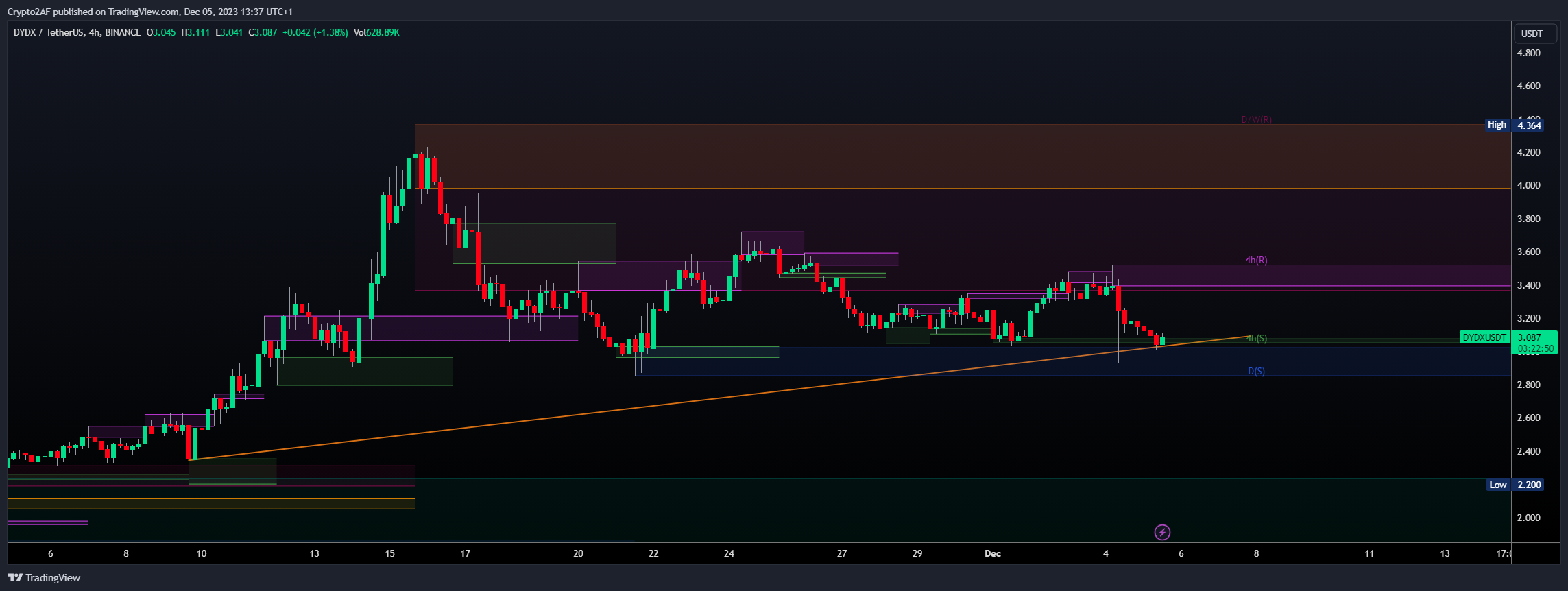1568x591 pixels.
Task: Click the 27 date on time axis
Action: coord(842,553)
